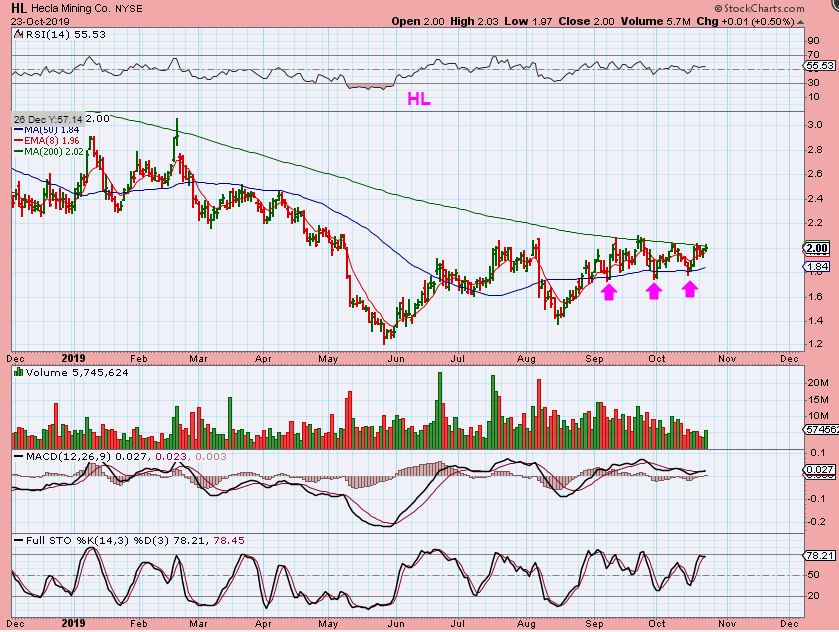
Task: Click the 90 level on RSI axis
Action: 813,41
